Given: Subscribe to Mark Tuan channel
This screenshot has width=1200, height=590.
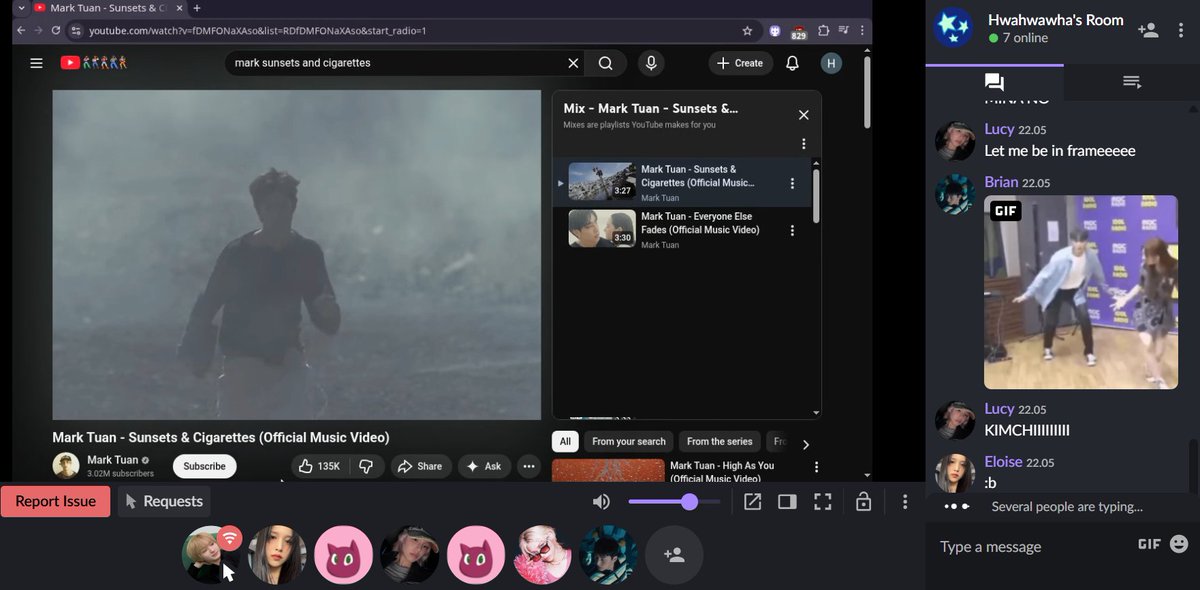Looking at the screenshot, I should [204, 466].
